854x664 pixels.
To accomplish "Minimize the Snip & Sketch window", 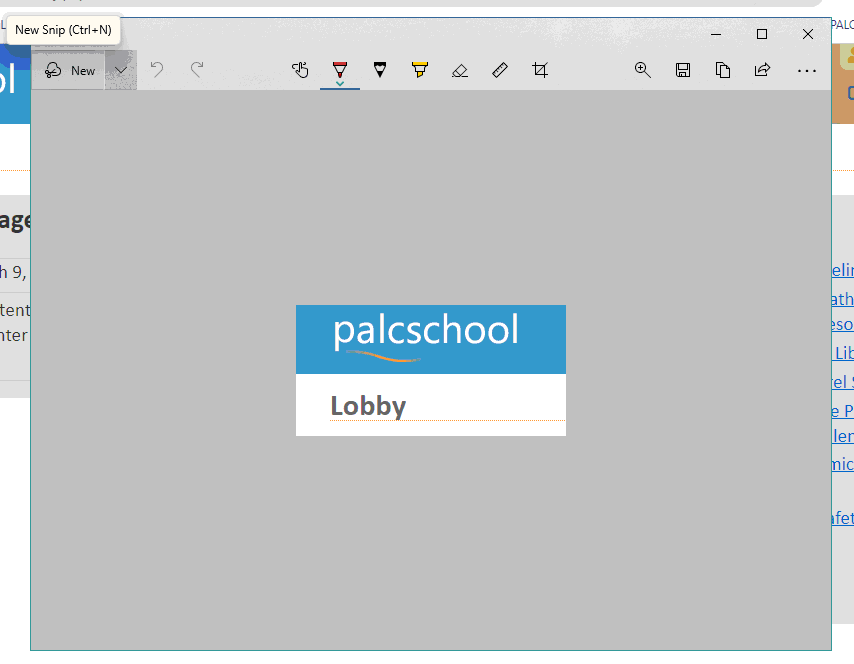I will (x=716, y=34).
